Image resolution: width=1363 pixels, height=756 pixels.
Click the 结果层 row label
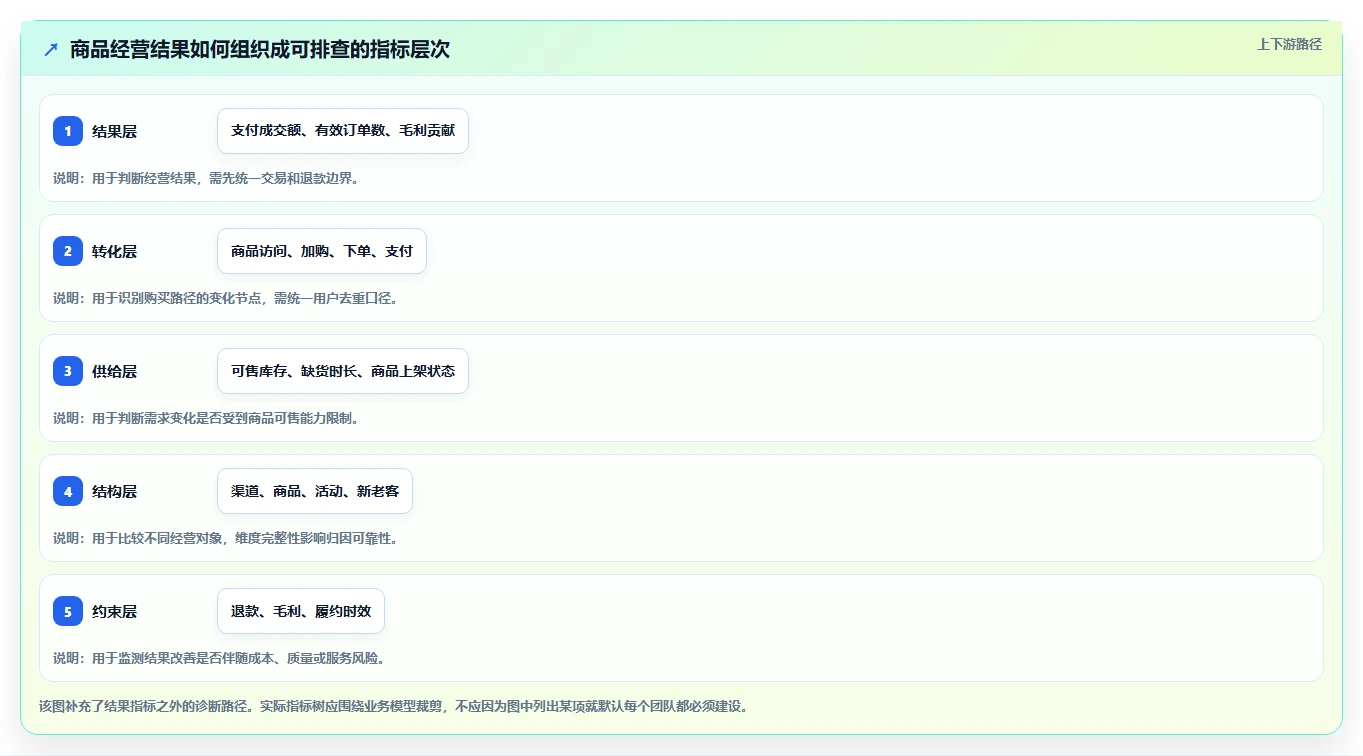(114, 131)
